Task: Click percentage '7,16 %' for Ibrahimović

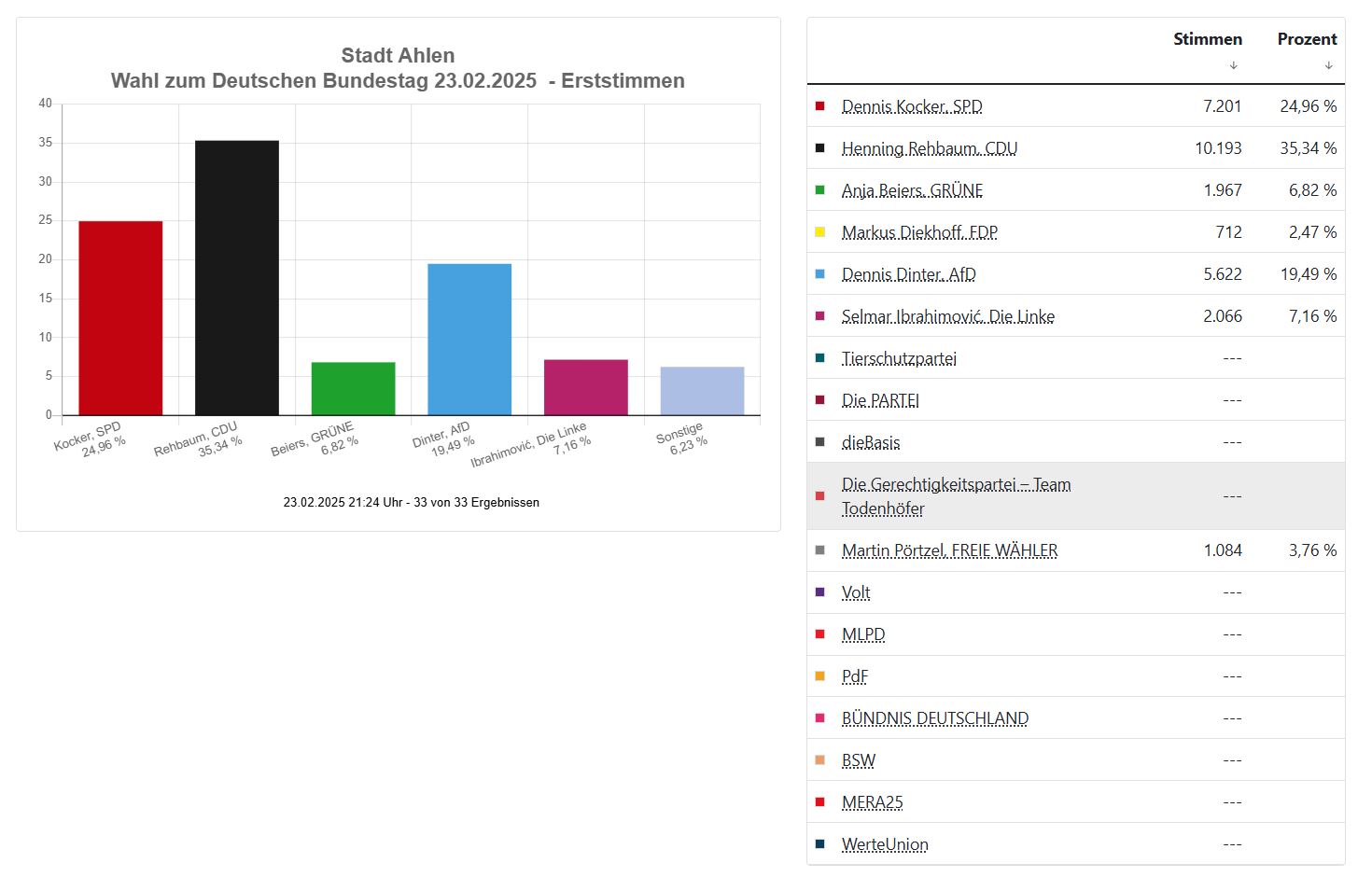Action: coord(1312,316)
